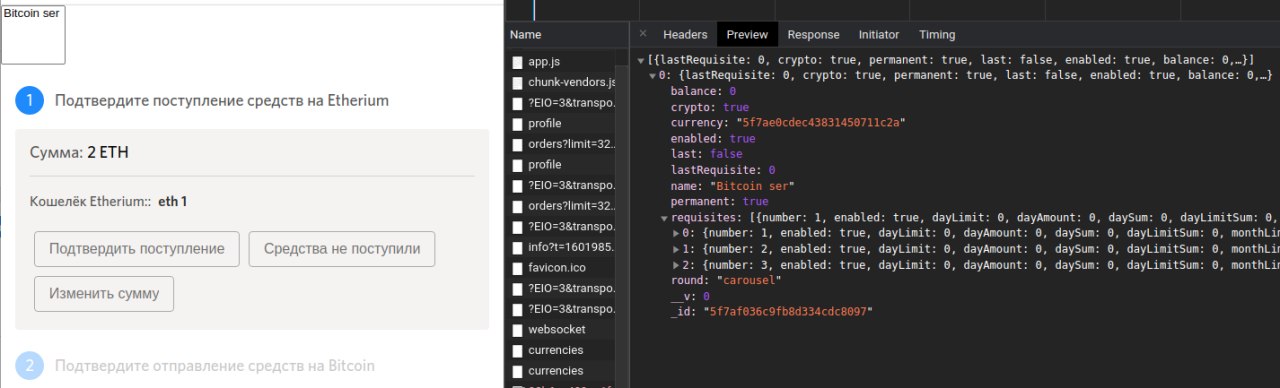Switch to the Headers tab
The width and height of the screenshot is (1280, 388).
[x=685, y=34]
